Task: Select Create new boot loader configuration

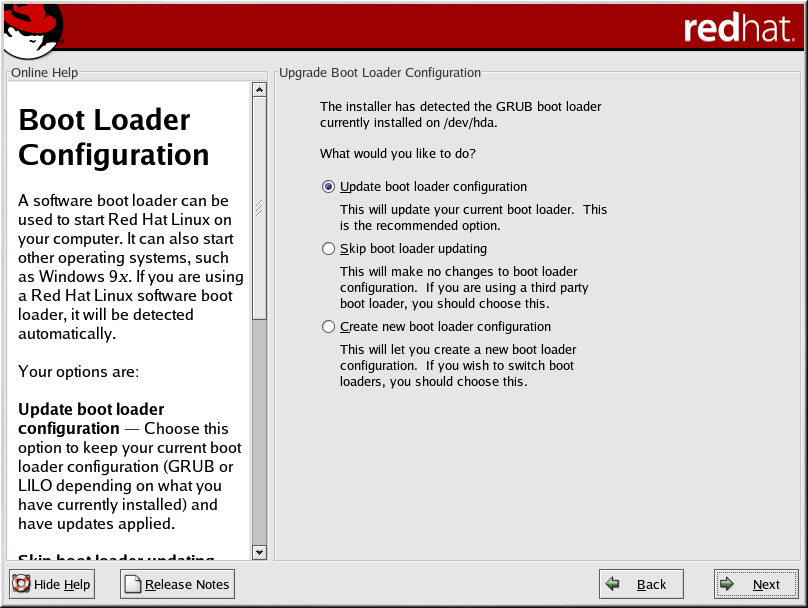Action: click(329, 327)
